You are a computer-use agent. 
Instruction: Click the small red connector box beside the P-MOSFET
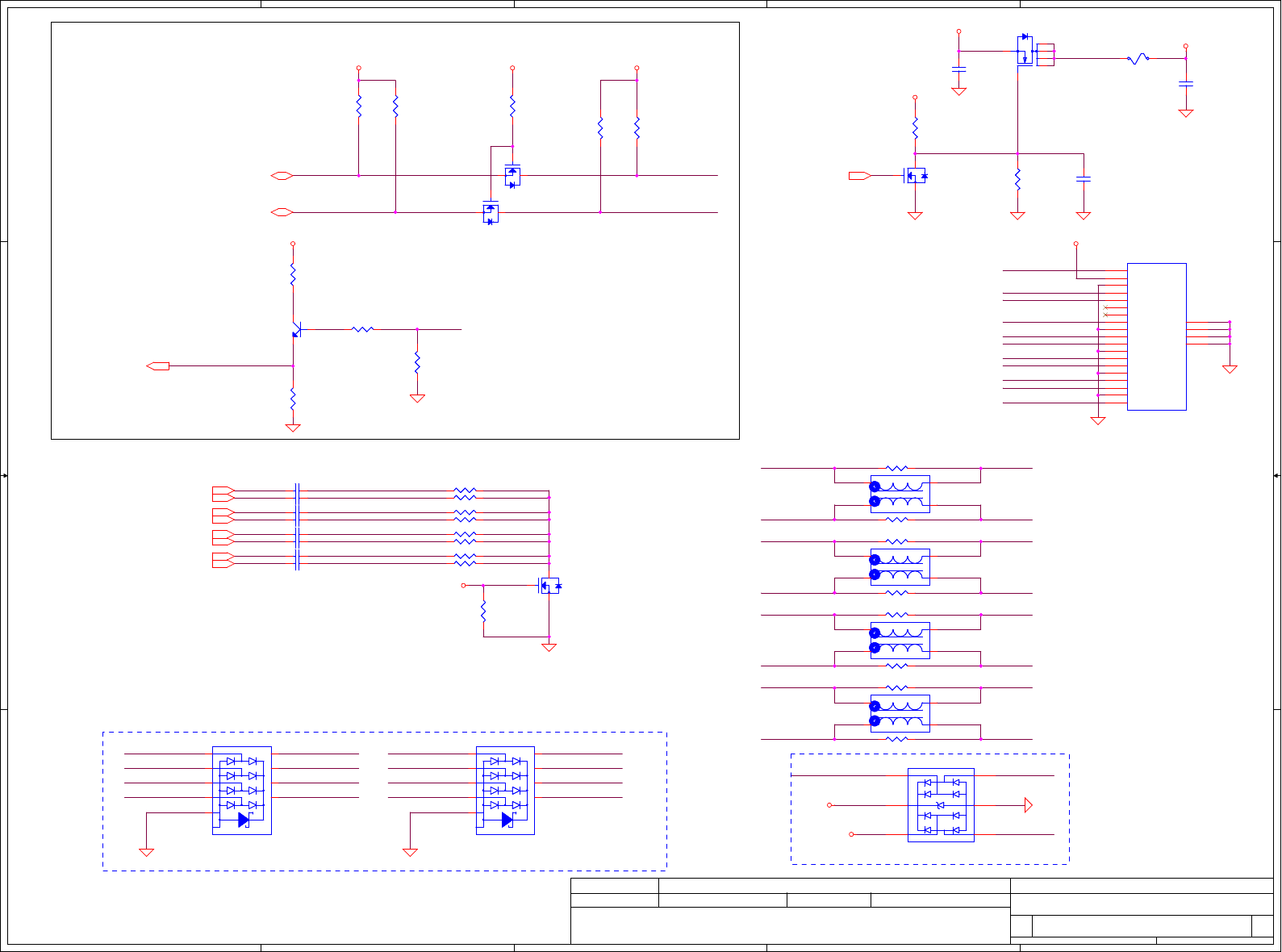pyautogui.click(x=1045, y=55)
